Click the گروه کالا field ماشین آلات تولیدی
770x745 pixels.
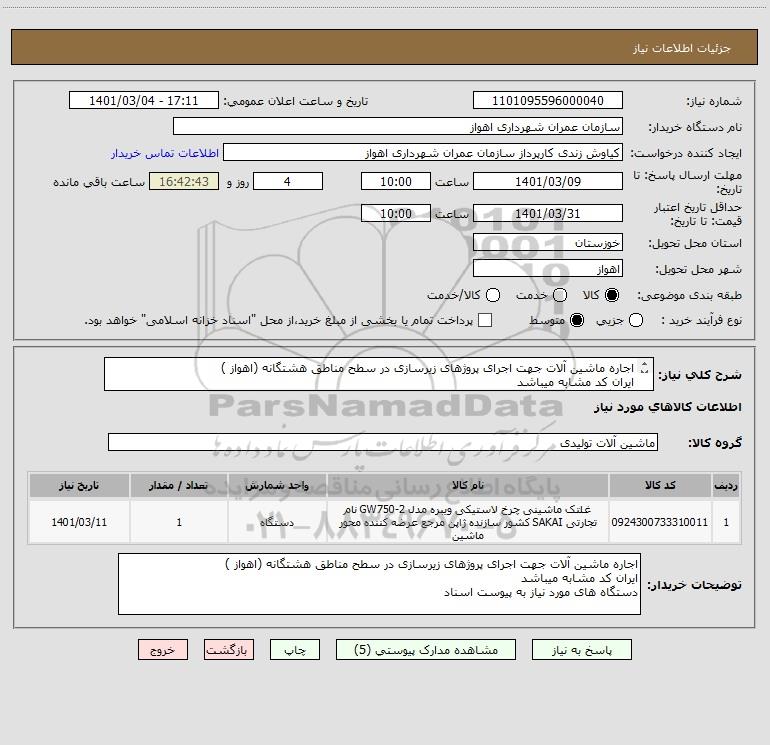coord(383,442)
